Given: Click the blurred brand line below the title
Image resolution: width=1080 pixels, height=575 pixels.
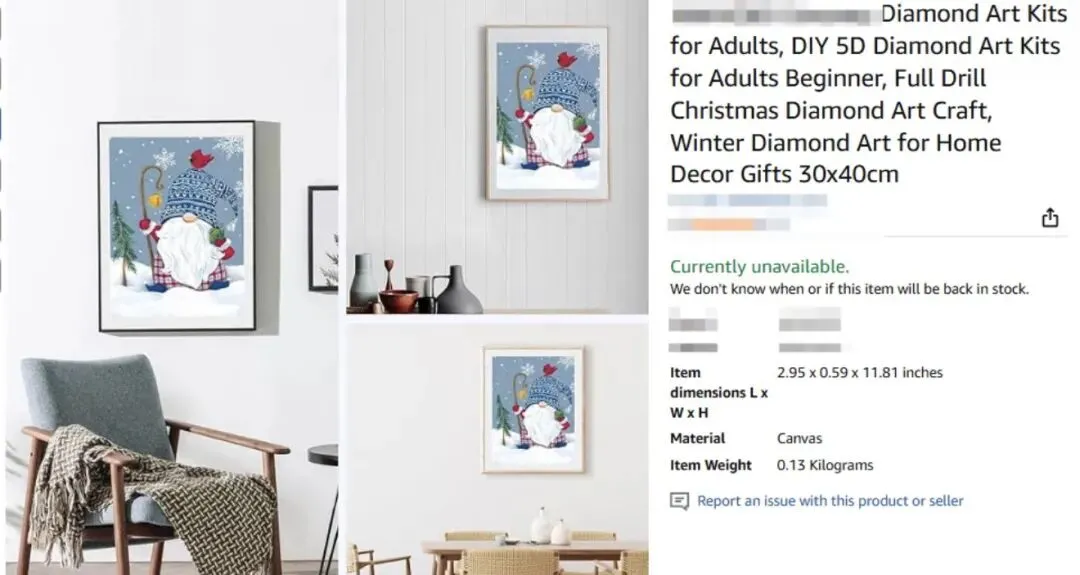Looking at the screenshot, I should click(x=747, y=200).
